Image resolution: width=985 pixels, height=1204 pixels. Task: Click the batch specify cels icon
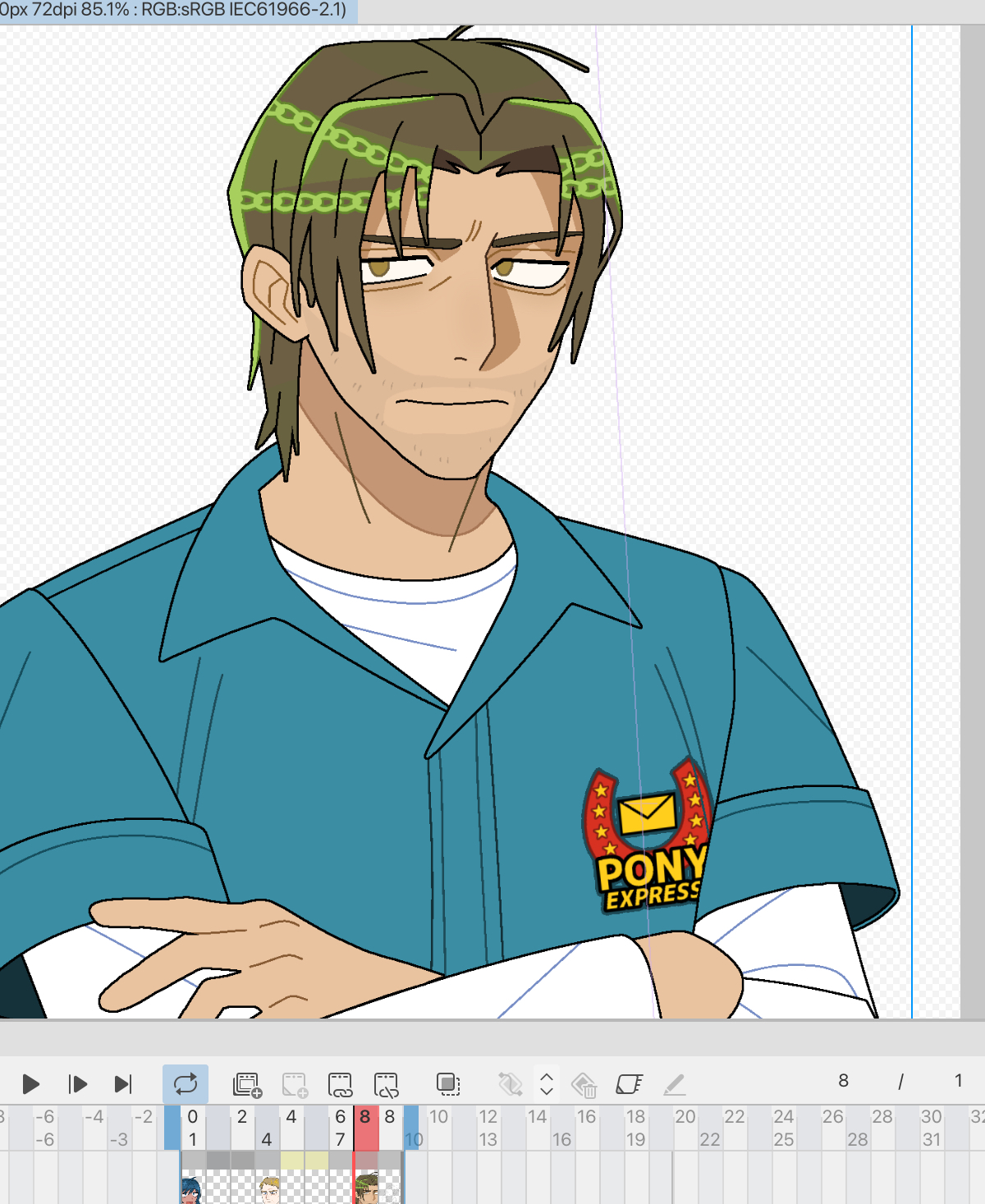coord(386,1084)
